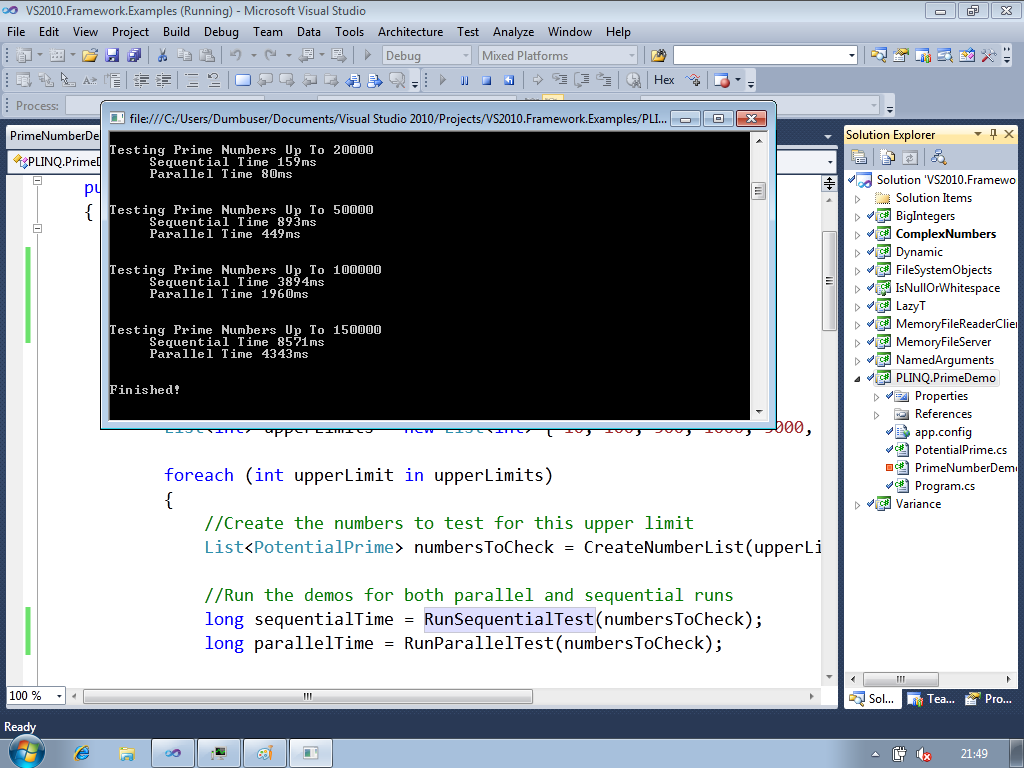
Task: Expand the Variance project node
Action: pos(857,504)
